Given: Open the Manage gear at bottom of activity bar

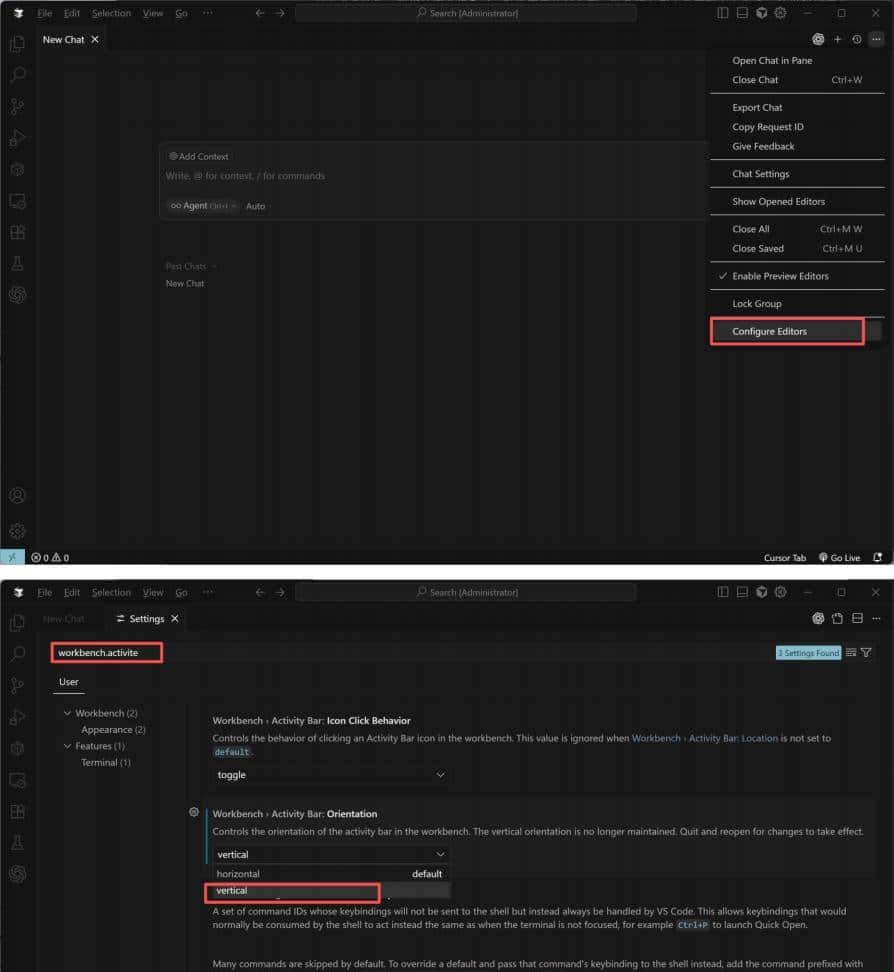Looking at the screenshot, I should point(15,531).
